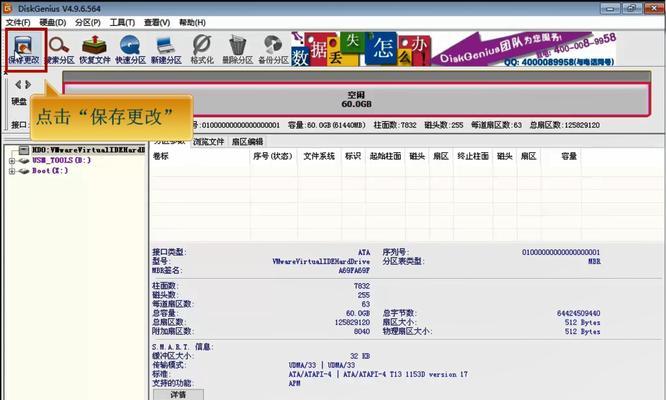Select HD0:VMwareVirtualIDEHardDrive in the disk tree
This screenshot has height=400, width=666.
[88, 150]
